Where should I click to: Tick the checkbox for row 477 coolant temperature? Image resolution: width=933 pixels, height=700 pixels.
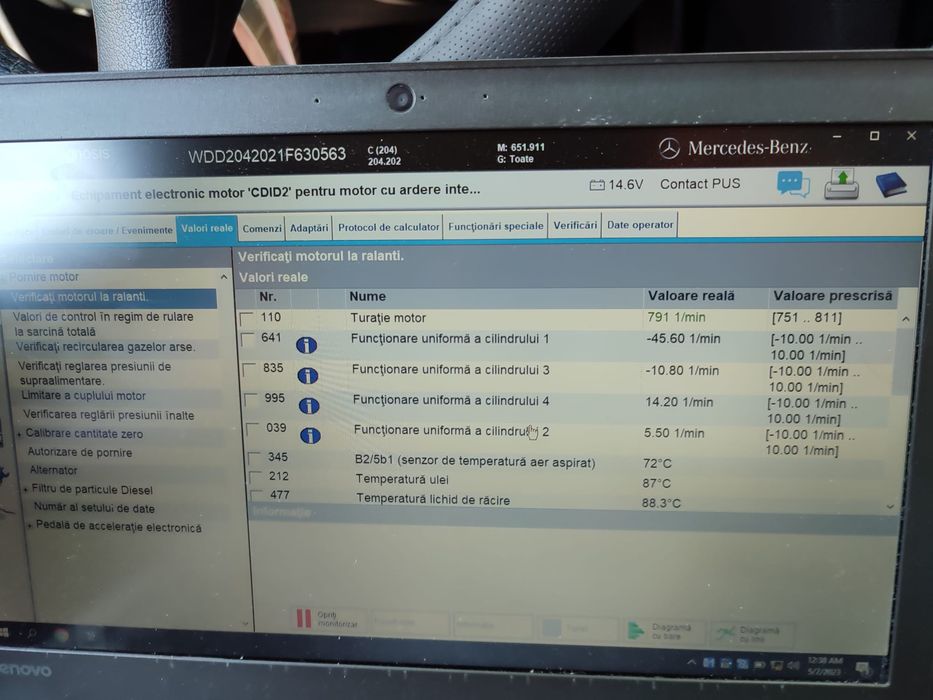tap(257, 495)
